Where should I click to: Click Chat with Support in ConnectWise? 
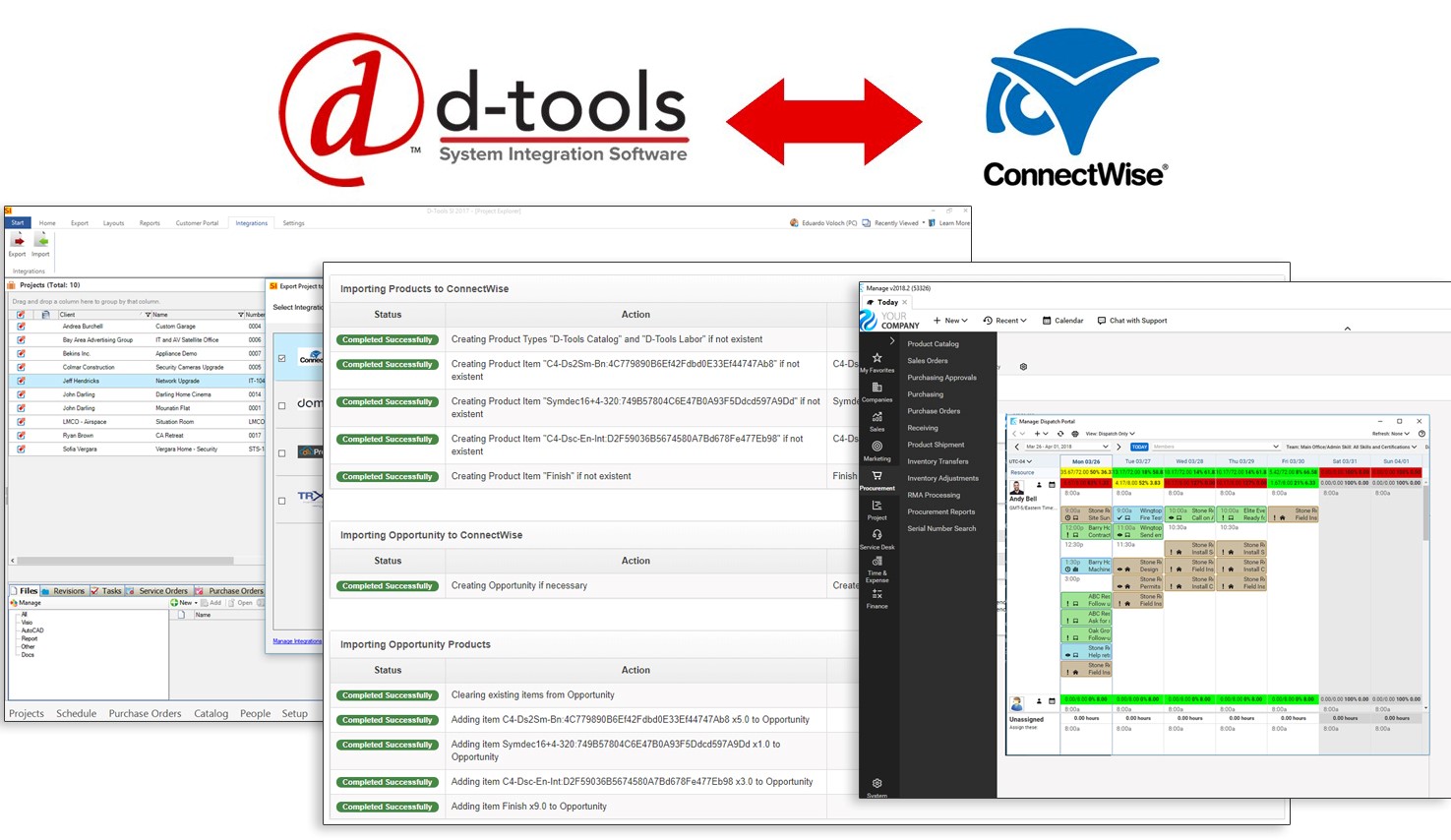pos(1132,321)
